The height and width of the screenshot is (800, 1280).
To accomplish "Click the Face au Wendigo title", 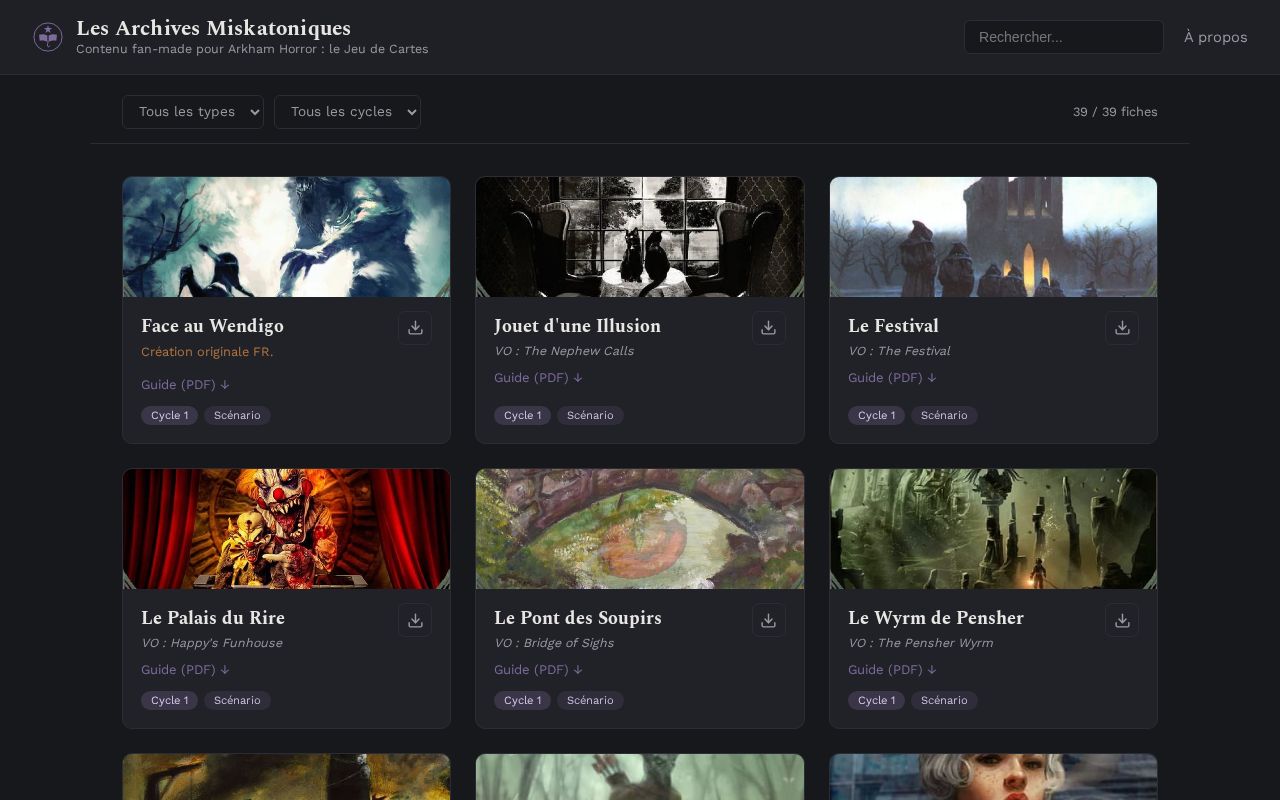I will pyautogui.click(x=212, y=326).
